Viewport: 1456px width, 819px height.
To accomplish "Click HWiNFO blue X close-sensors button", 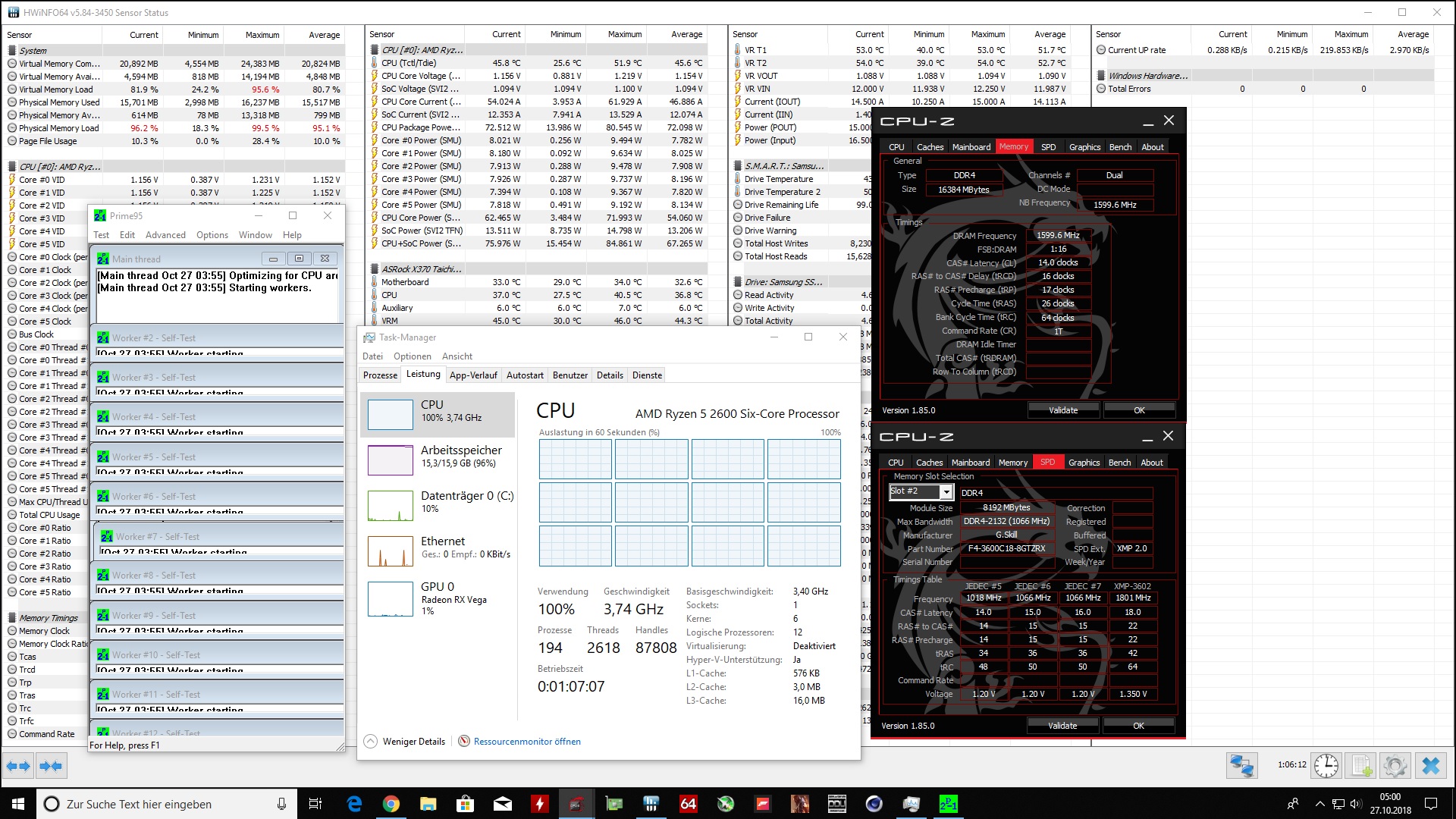I will 1431,766.
